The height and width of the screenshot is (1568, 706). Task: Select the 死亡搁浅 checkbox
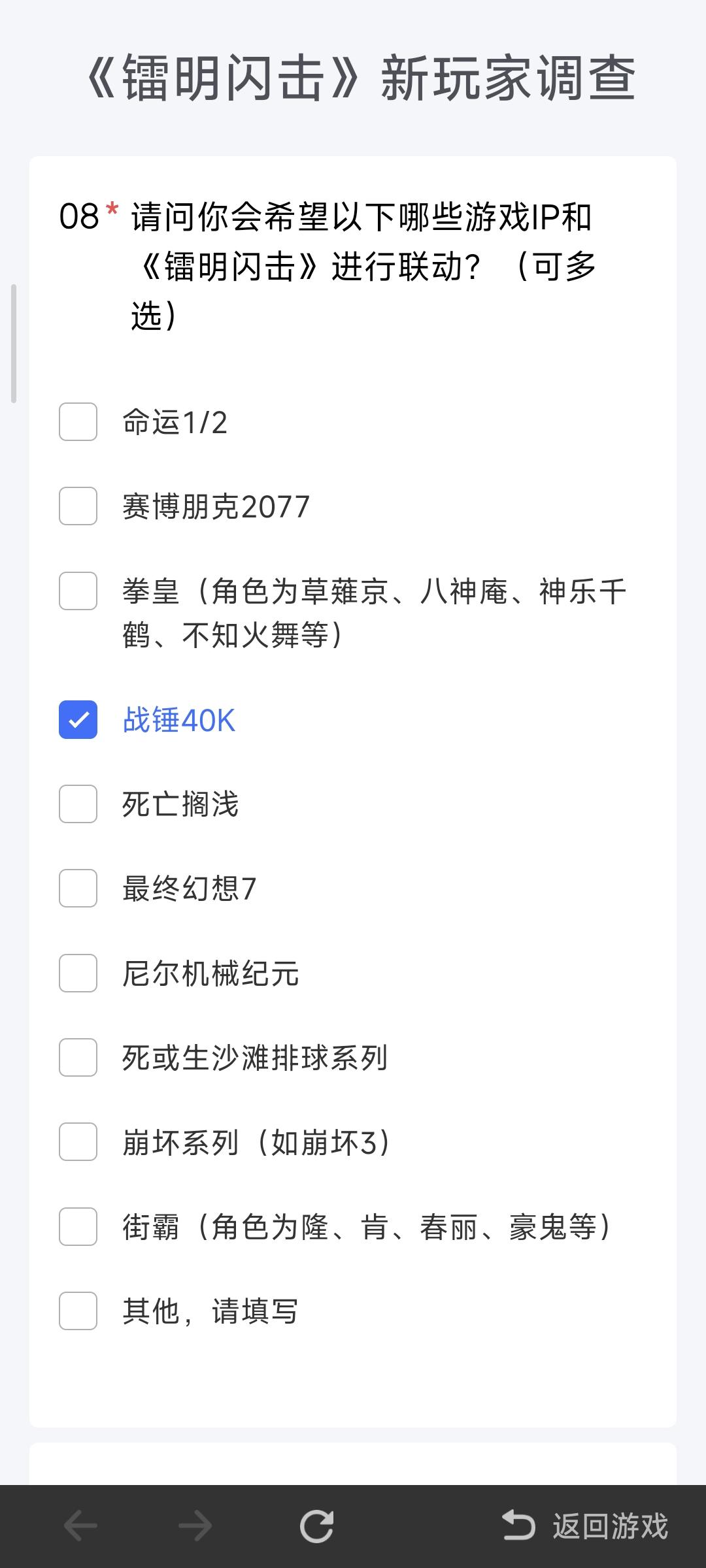point(78,804)
